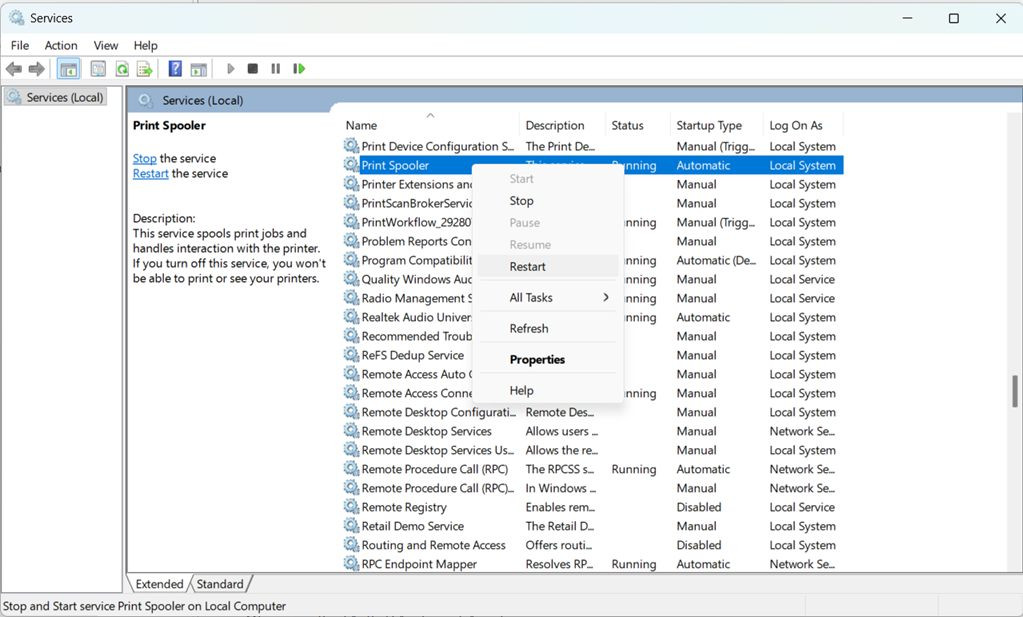Click the Up sort arrow above Name

point(430,115)
